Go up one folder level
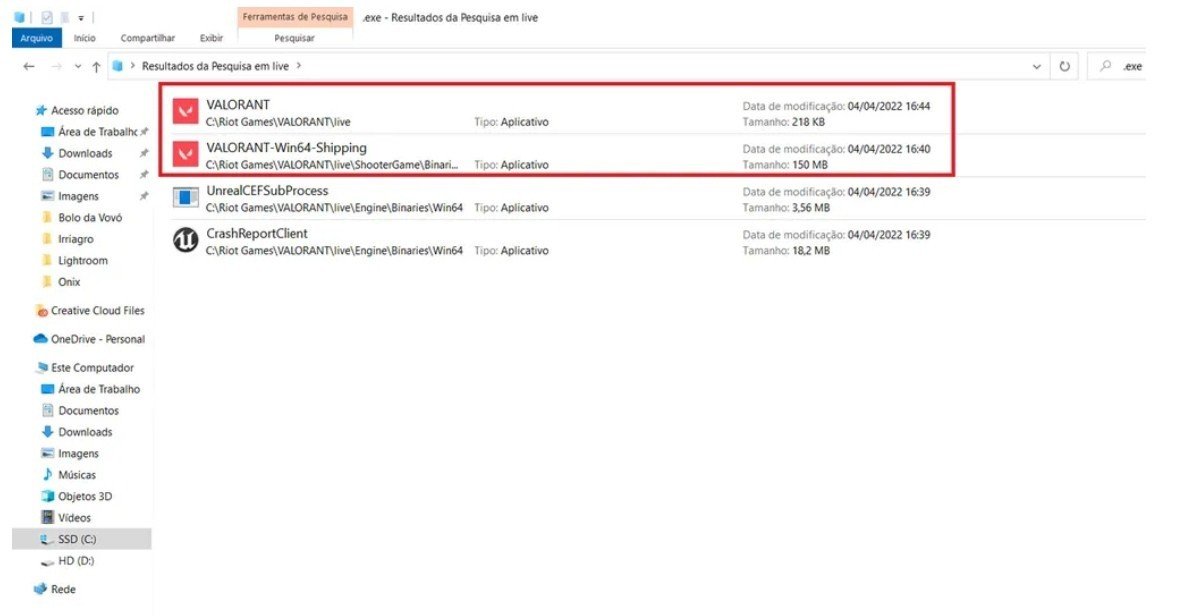The height and width of the screenshot is (616, 1192). pyautogui.click(x=96, y=67)
